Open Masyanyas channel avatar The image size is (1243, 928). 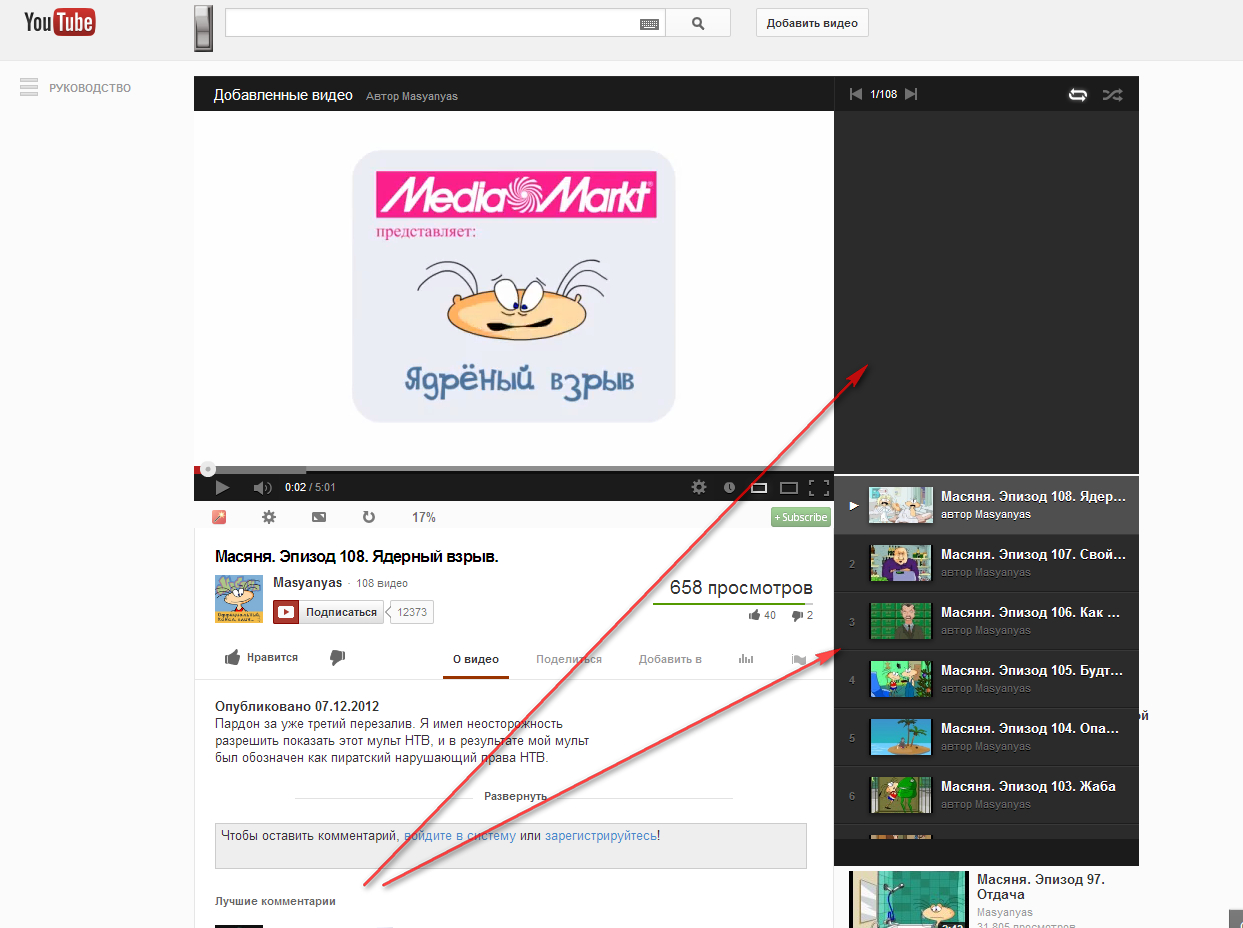point(239,599)
